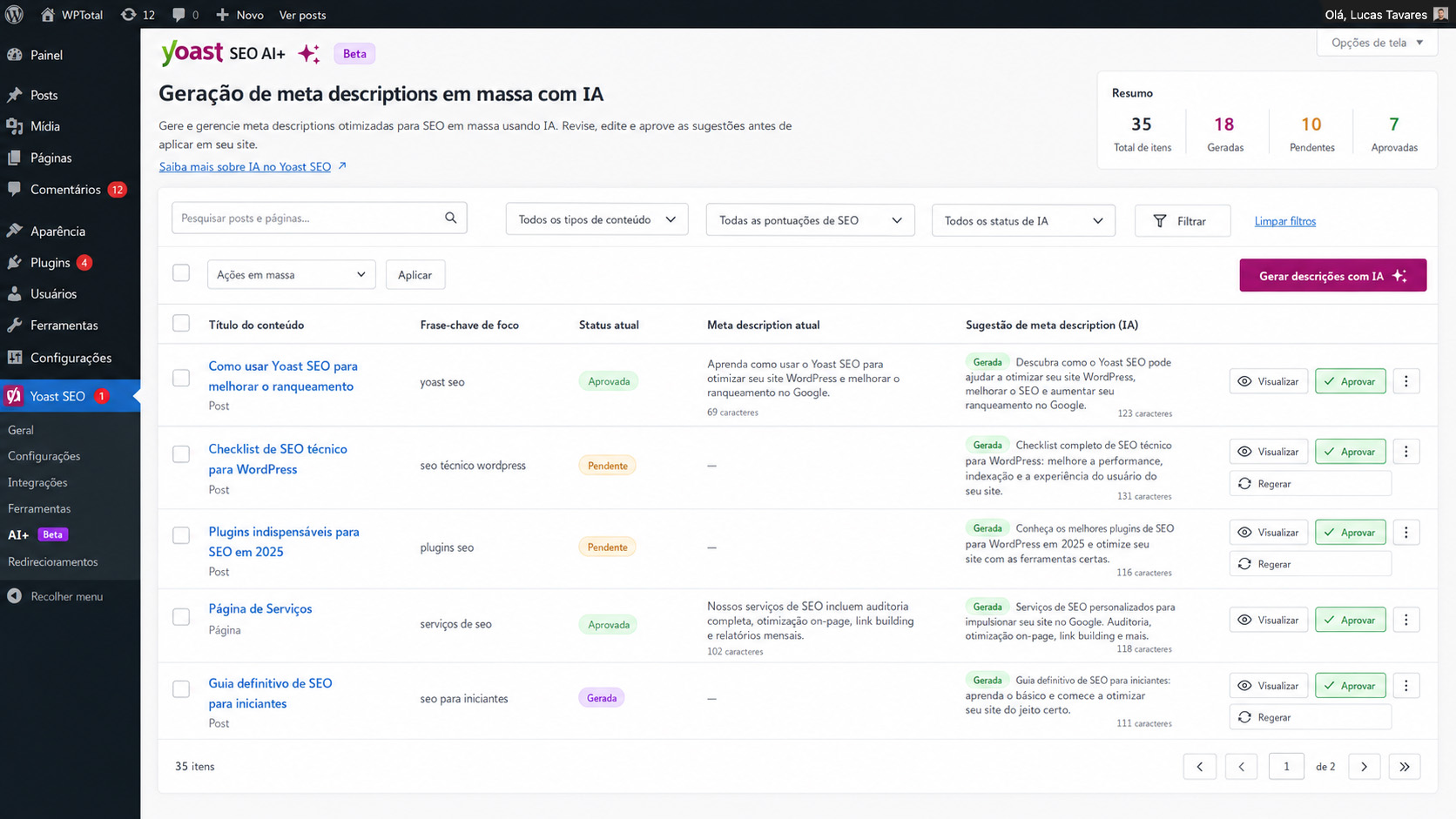Select the Como usar Yoast SEO row checkbox
This screenshot has height=819, width=1456.
[181, 378]
